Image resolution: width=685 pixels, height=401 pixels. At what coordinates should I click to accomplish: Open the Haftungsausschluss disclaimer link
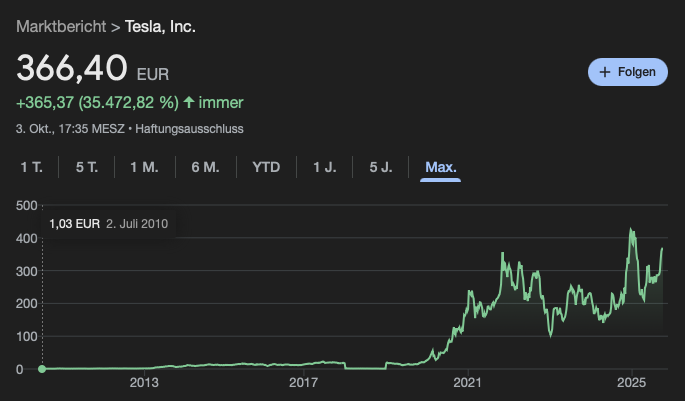[190, 128]
